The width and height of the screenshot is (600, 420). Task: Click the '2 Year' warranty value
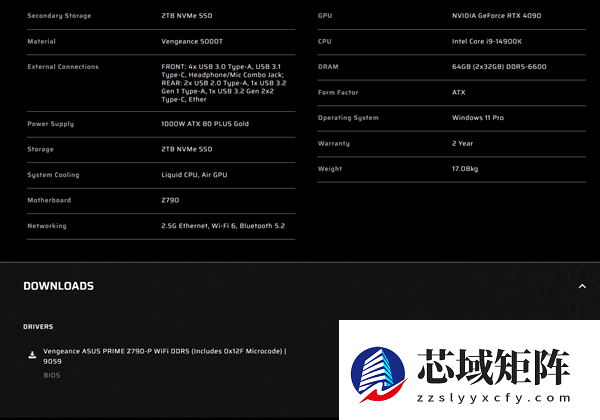click(x=462, y=143)
